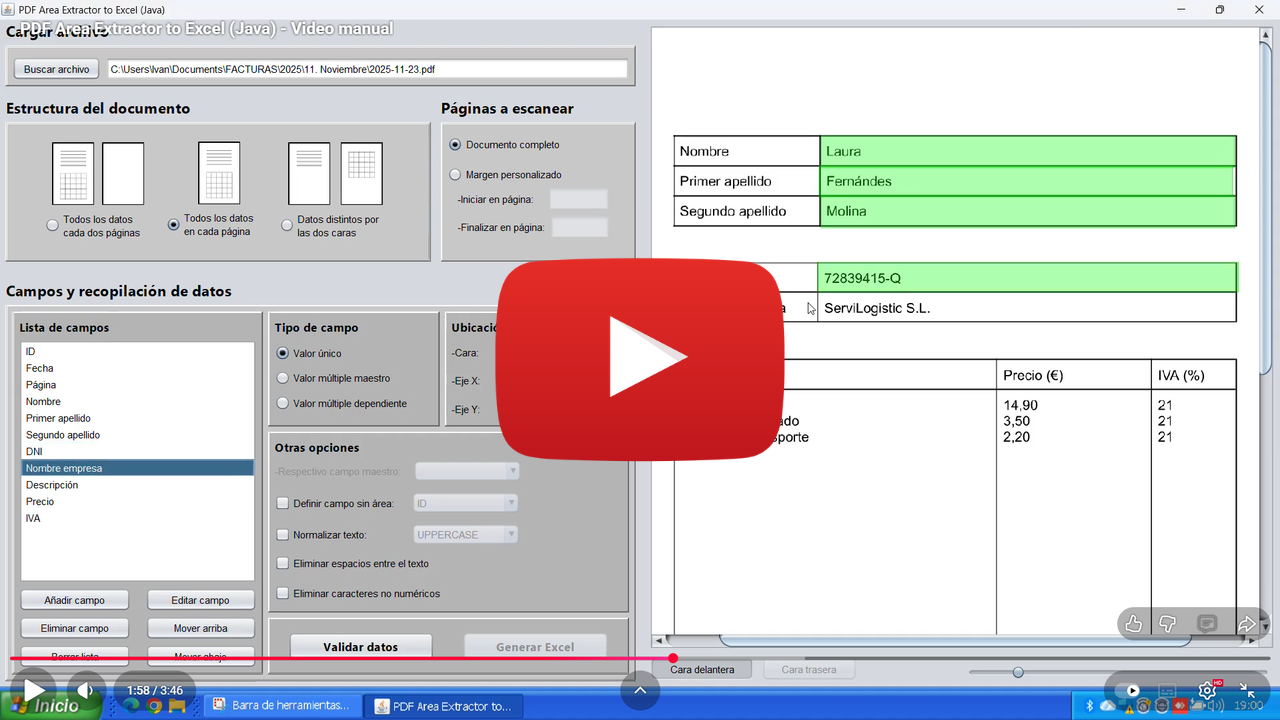Dislike the video with thumbs down
The height and width of the screenshot is (720, 1280).
[1167, 623]
